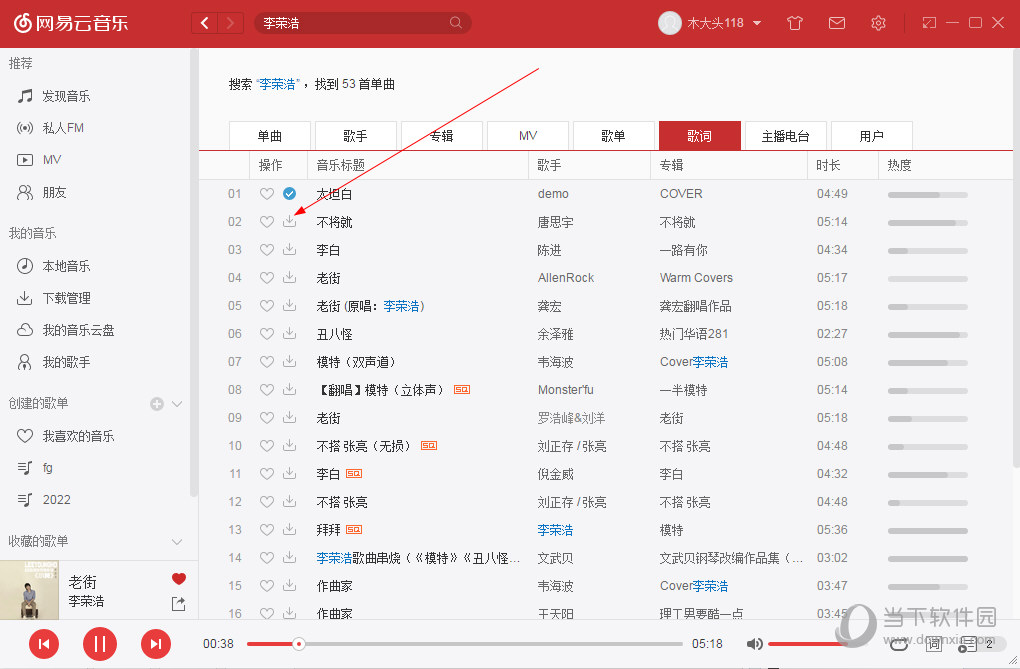Toggle the playback repeat mode
The width and height of the screenshot is (1020, 669).
point(899,645)
